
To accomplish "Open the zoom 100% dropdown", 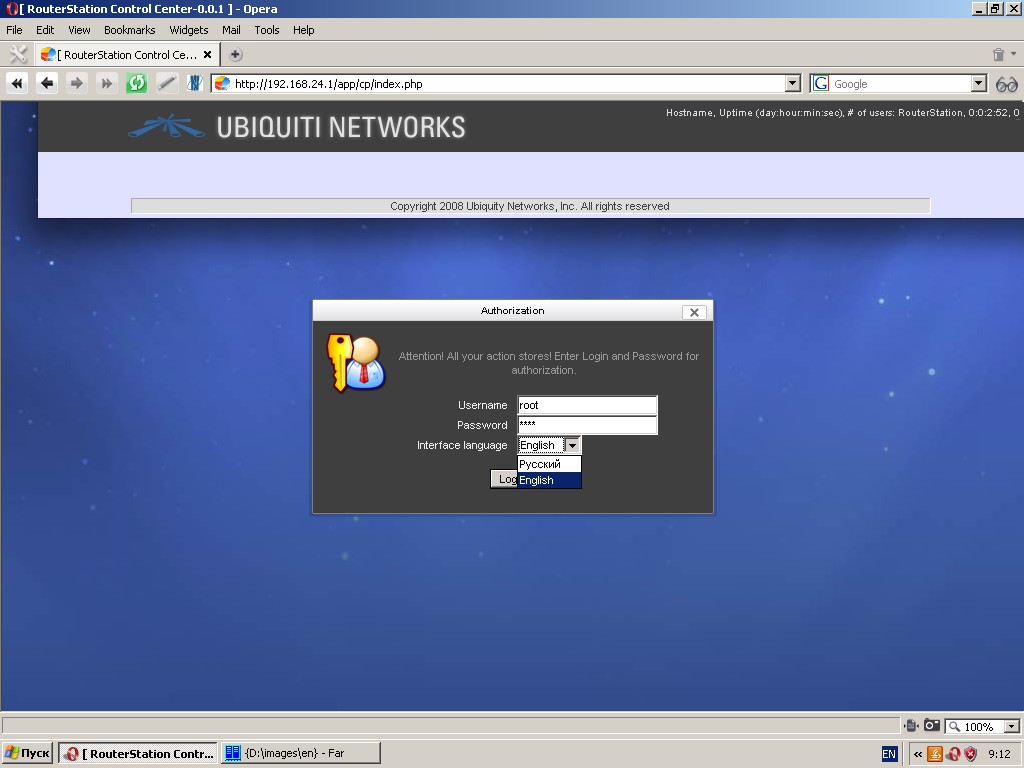I will pos(1012,726).
